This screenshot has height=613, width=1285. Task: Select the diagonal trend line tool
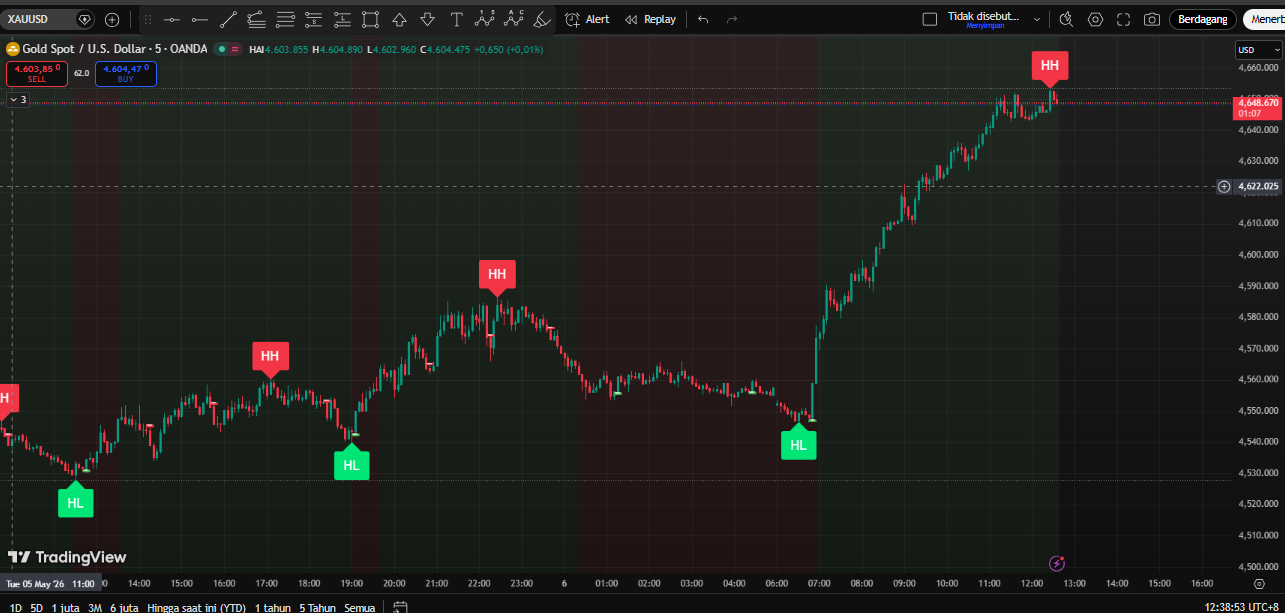click(228, 19)
